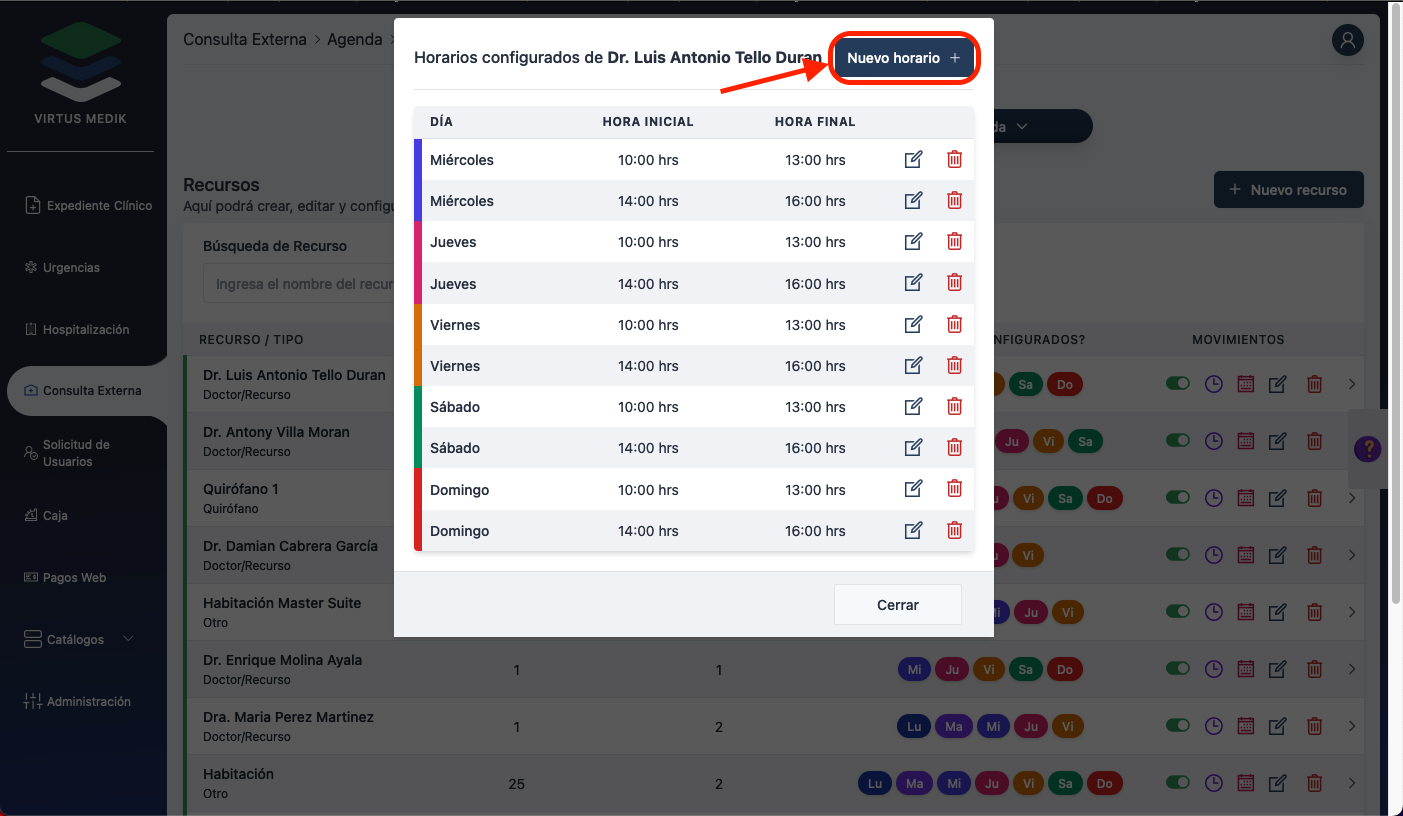Open the purple help question mark icon
This screenshot has width=1403, height=816.
[1367, 449]
